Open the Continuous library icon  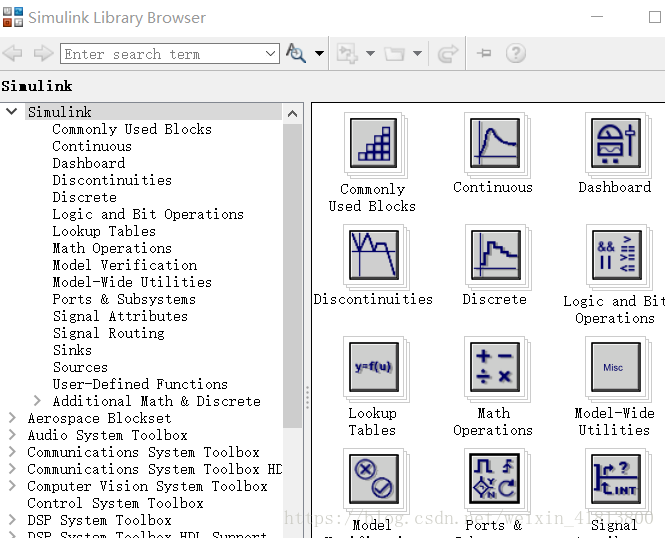point(495,143)
